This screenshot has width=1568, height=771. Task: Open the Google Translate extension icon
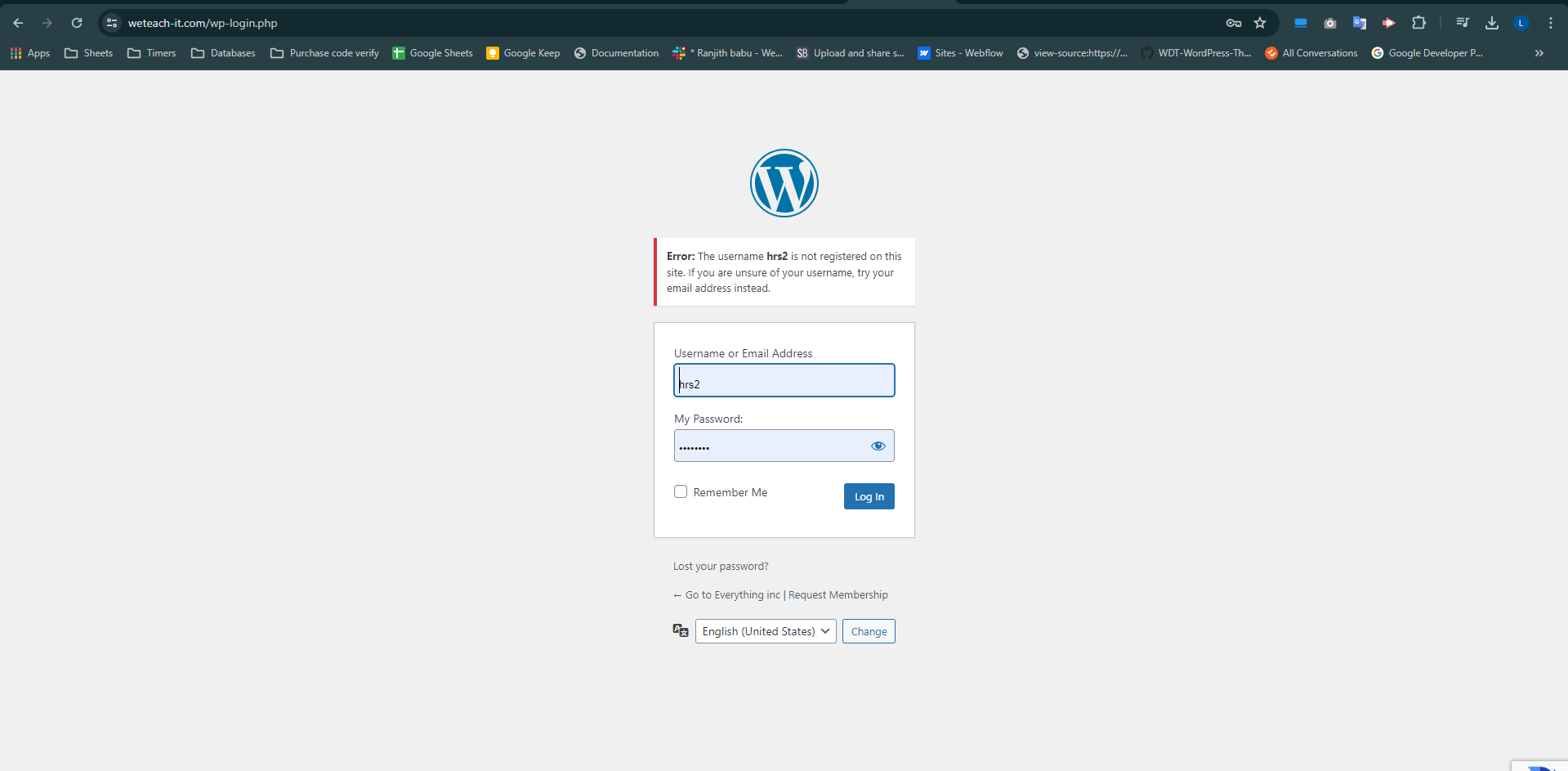tap(1360, 23)
